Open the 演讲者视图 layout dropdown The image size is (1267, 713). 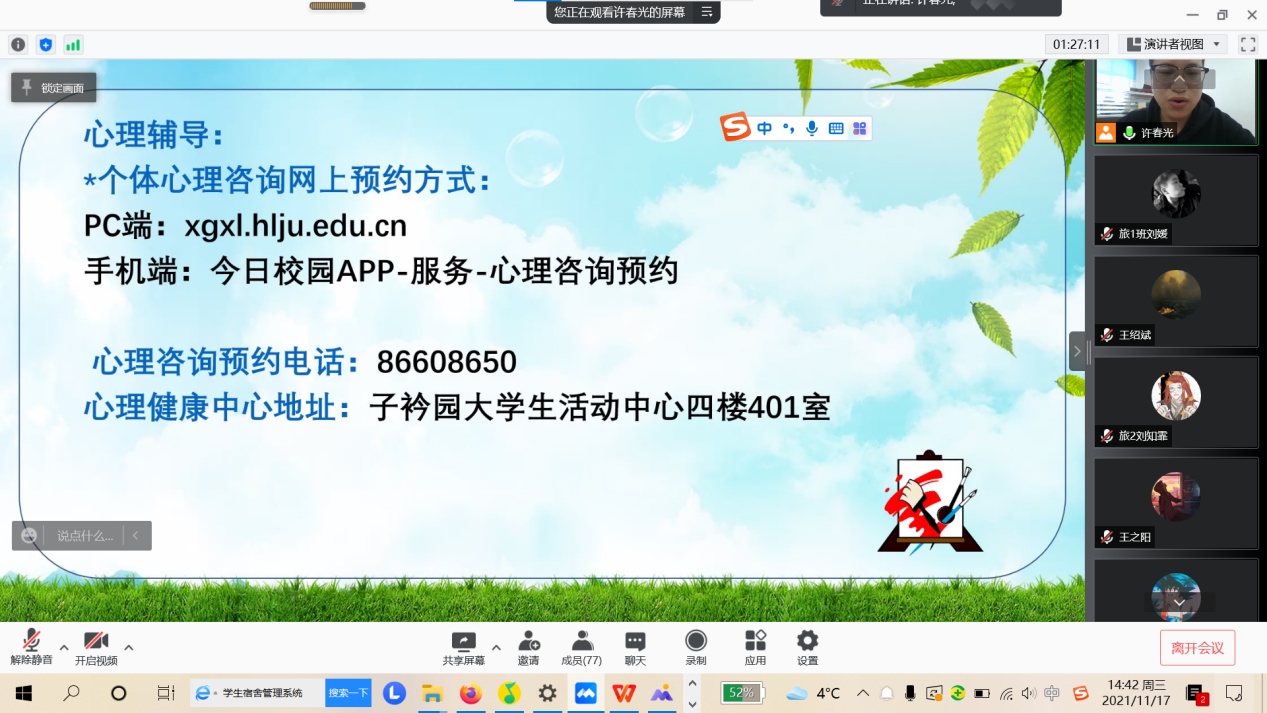(x=1174, y=45)
